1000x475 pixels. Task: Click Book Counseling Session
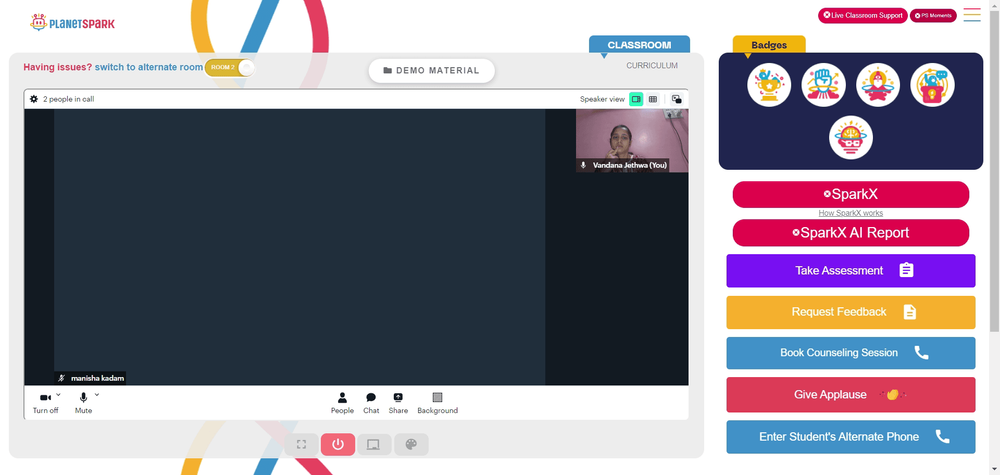(851, 353)
